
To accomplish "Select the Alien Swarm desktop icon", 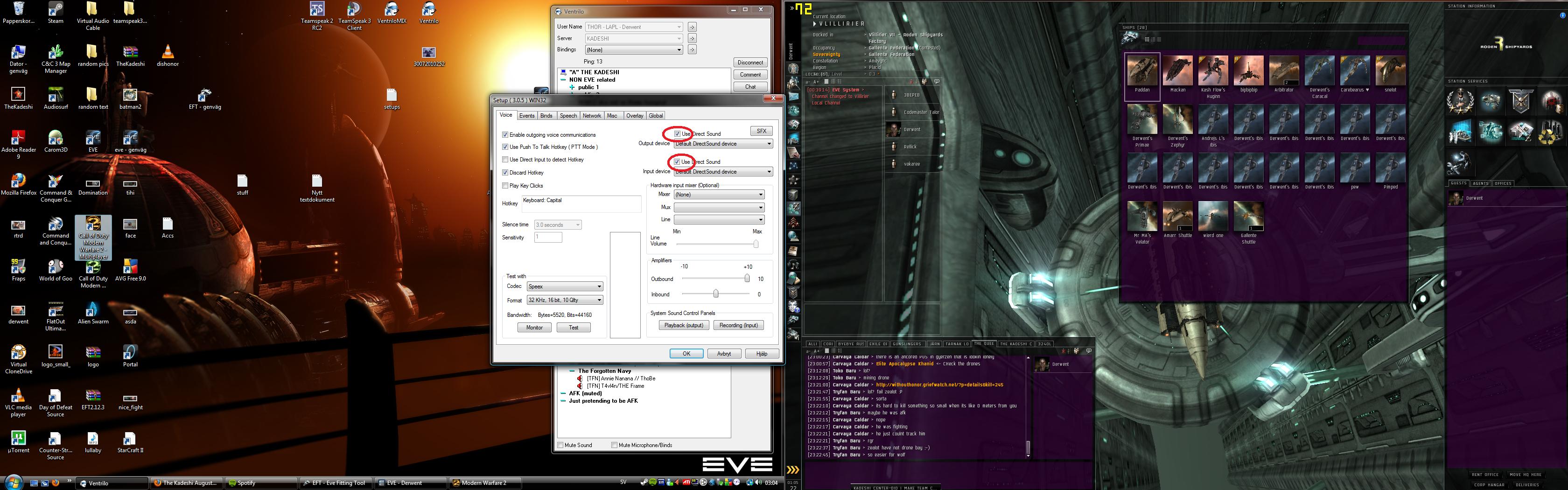I will (92, 314).
